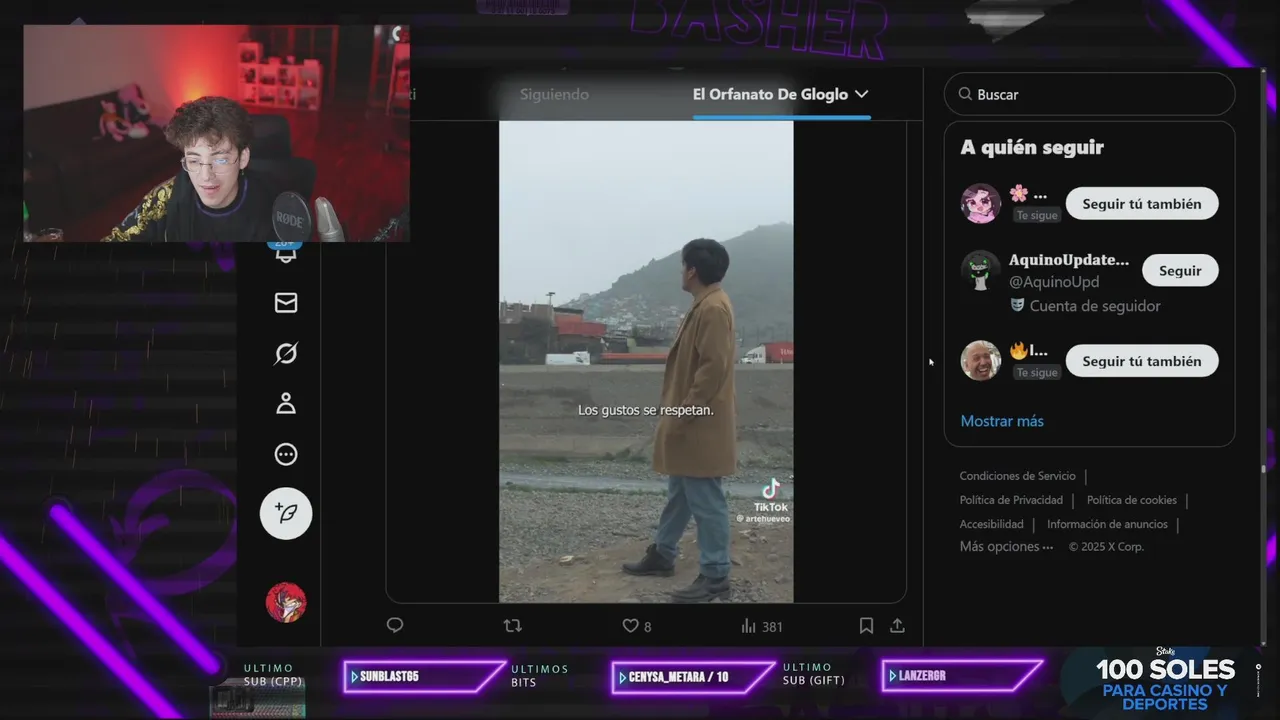
Task: View post analytics showing 381
Action: (x=762, y=626)
